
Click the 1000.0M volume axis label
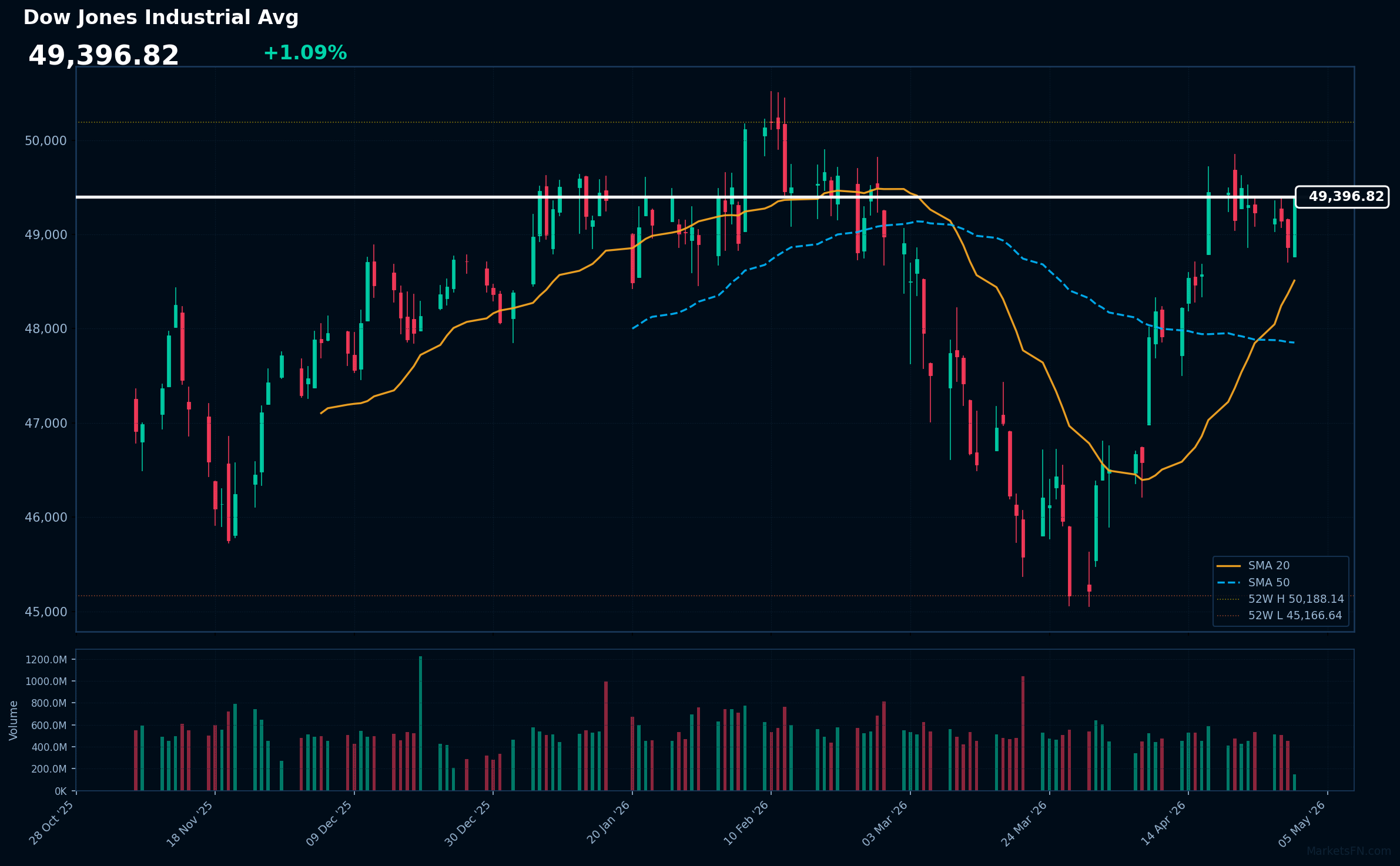coord(46,682)
